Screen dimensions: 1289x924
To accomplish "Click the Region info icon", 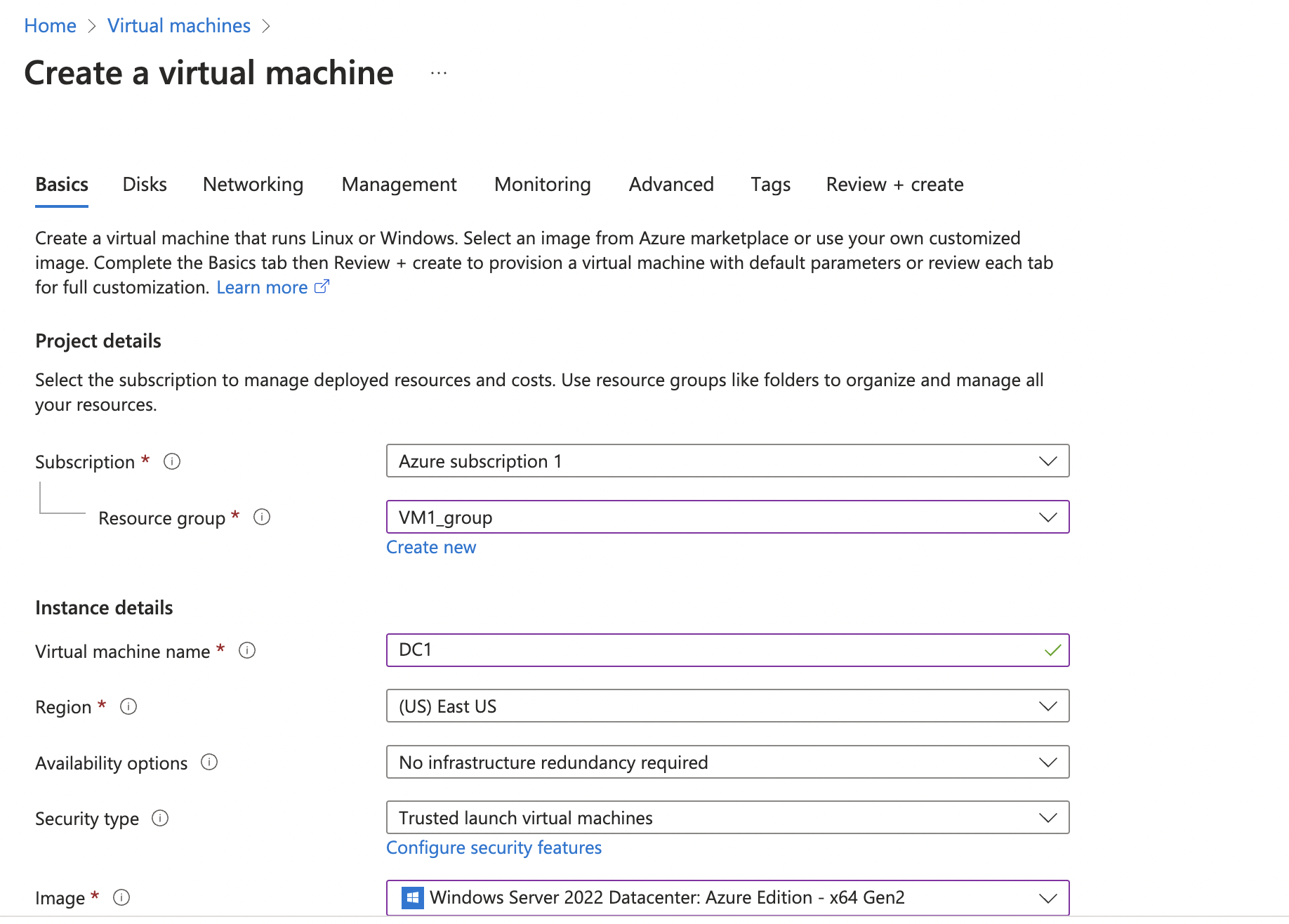I will coord(129,707).
